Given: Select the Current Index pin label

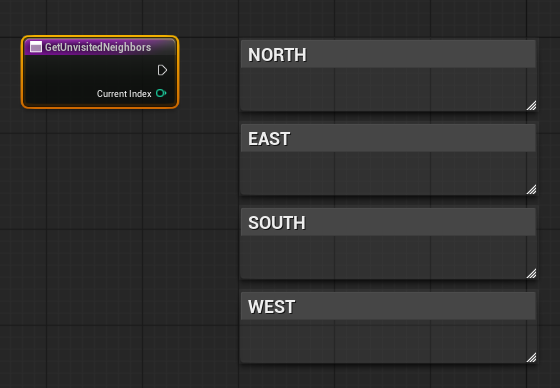Looking at the screenshot, I should tap(124, 94).
